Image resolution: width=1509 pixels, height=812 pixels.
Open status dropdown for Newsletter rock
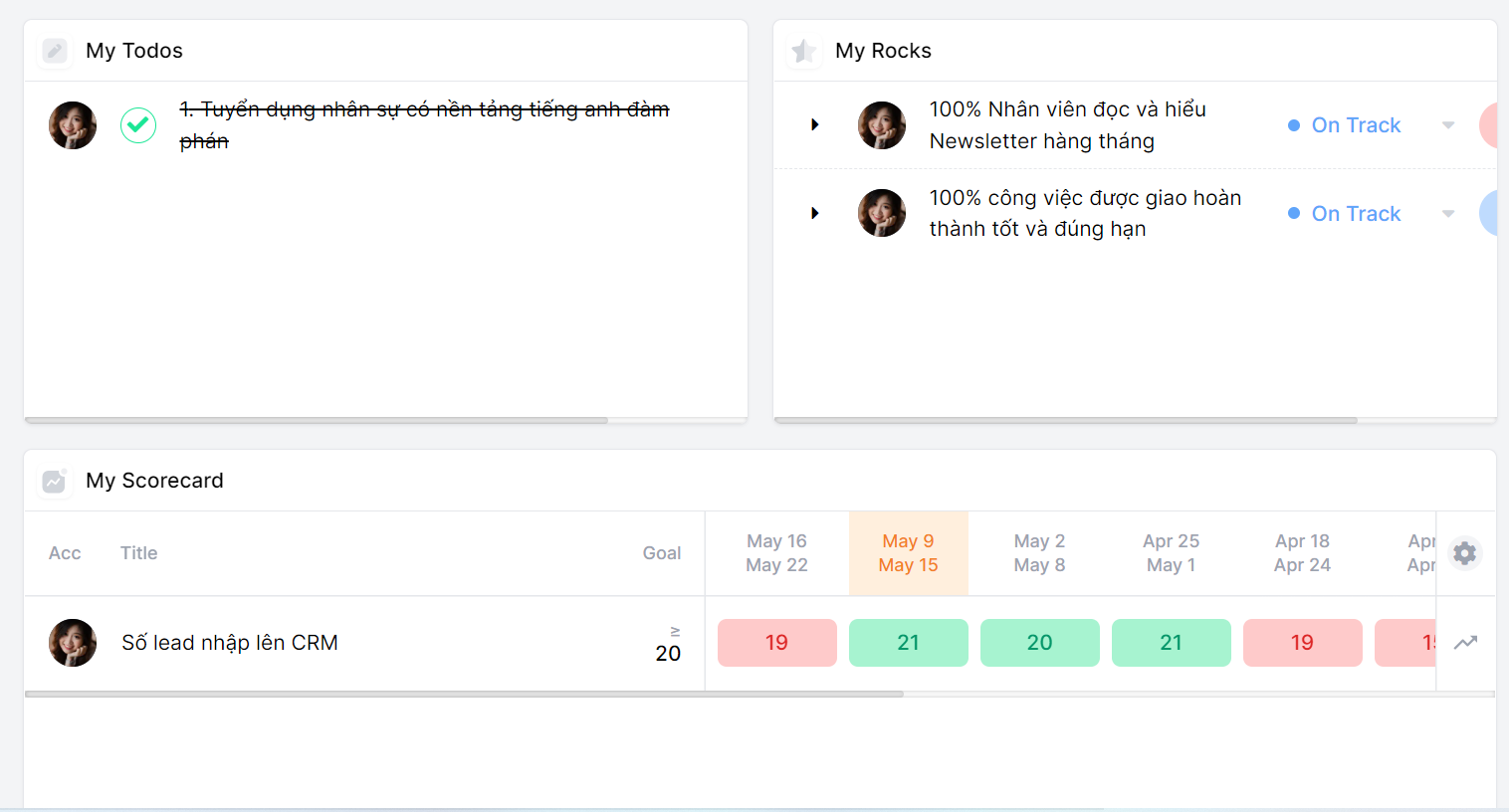tap(1448, 125)
